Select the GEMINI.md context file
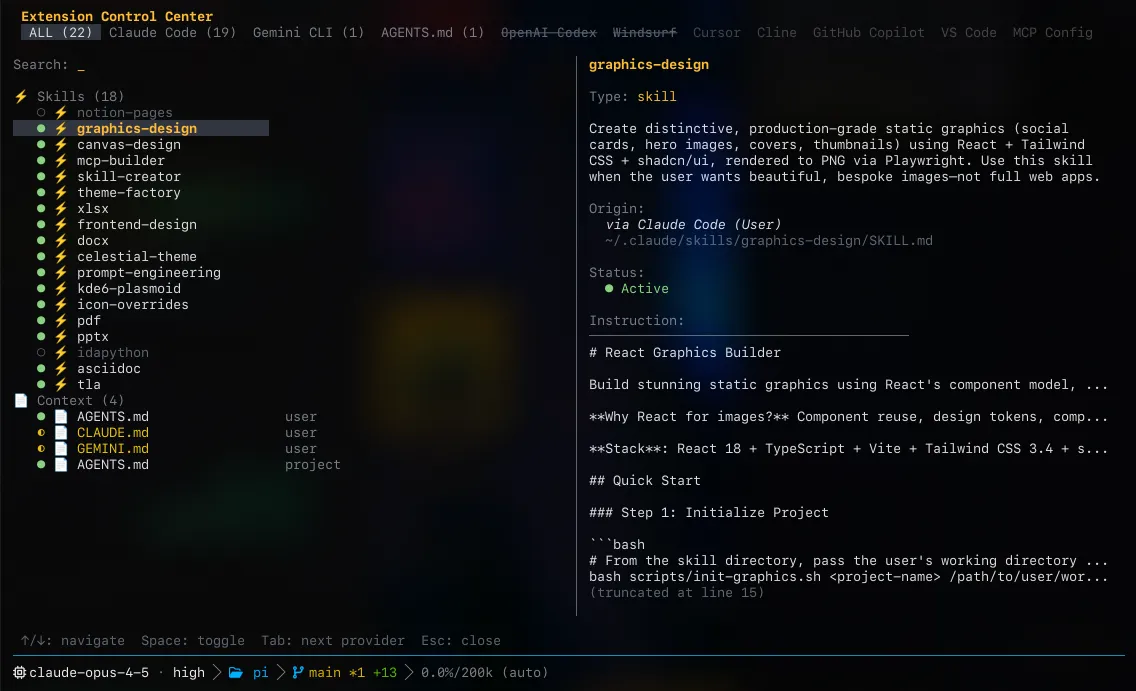This screenshot has height=691, width=1136. pyautogui.click(x=113, y=448)
